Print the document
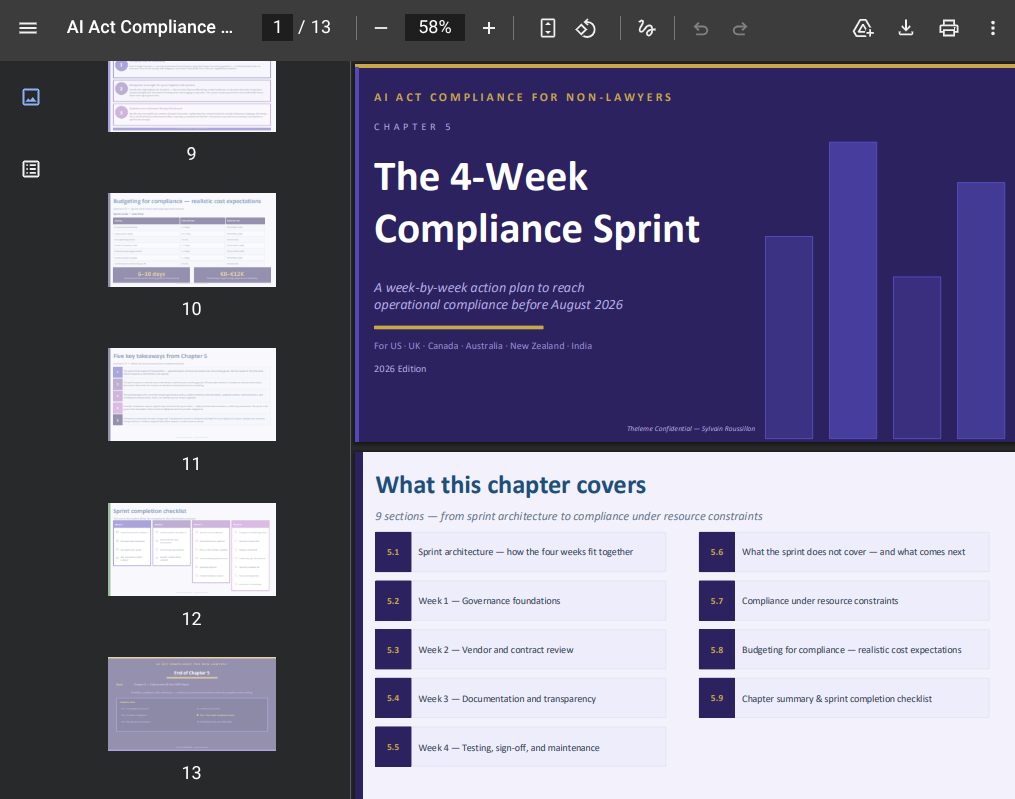Viewport: 1015px width, 799px height. point(948,28)
